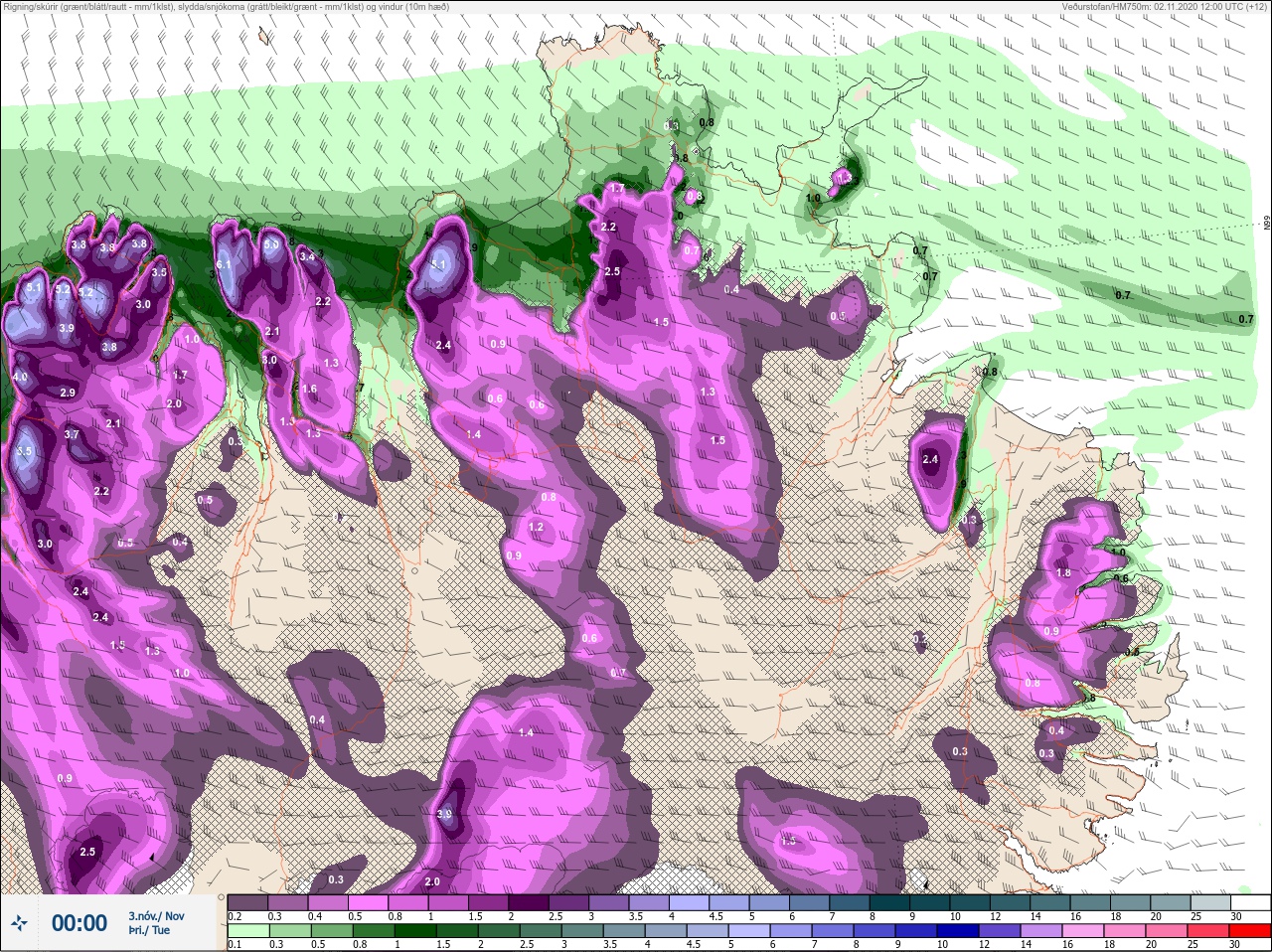Click the '1.2' precipitation value on map

pyautogui.click(x=537, y=528)
